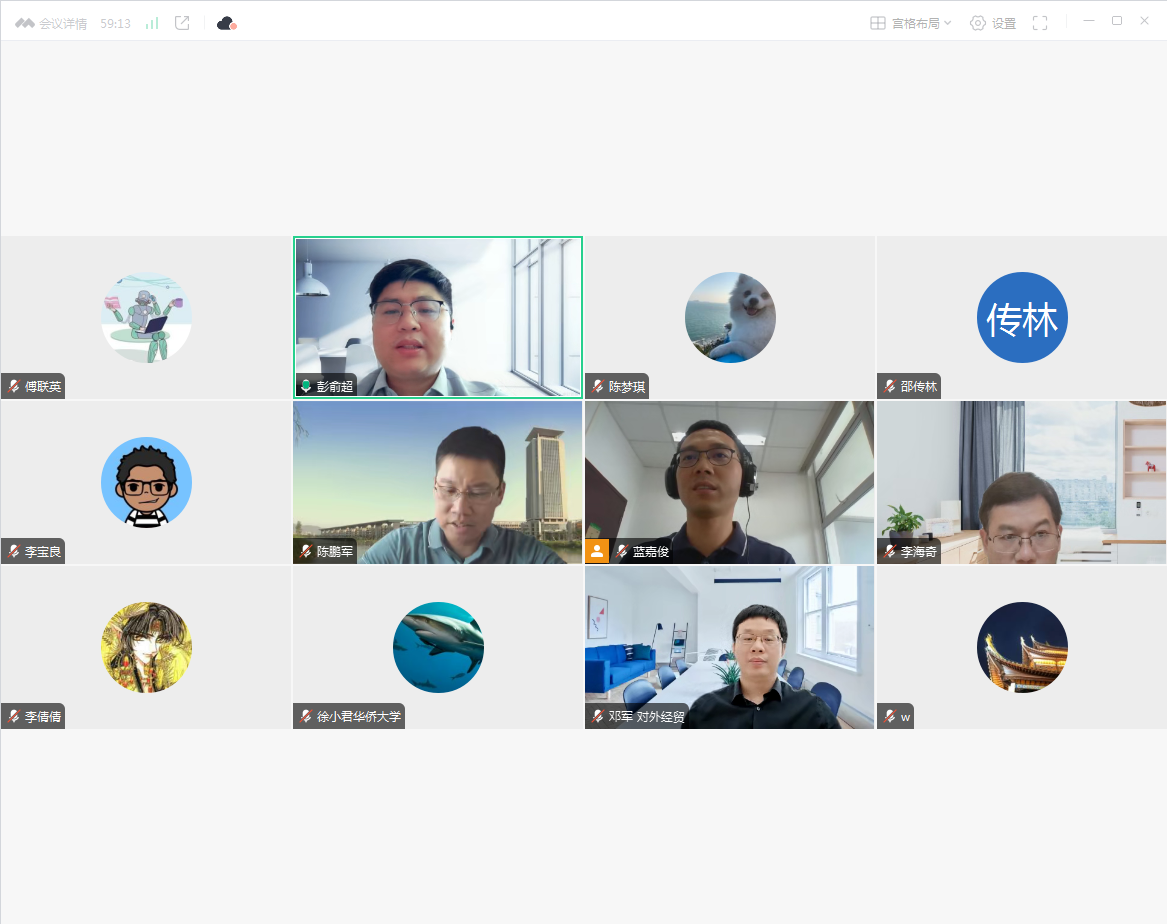Click muted microphone icon beside 邓军 对外经贸
Image resolution: width=1167 pixels, height=924 pixels.
(x=598, y=716)
